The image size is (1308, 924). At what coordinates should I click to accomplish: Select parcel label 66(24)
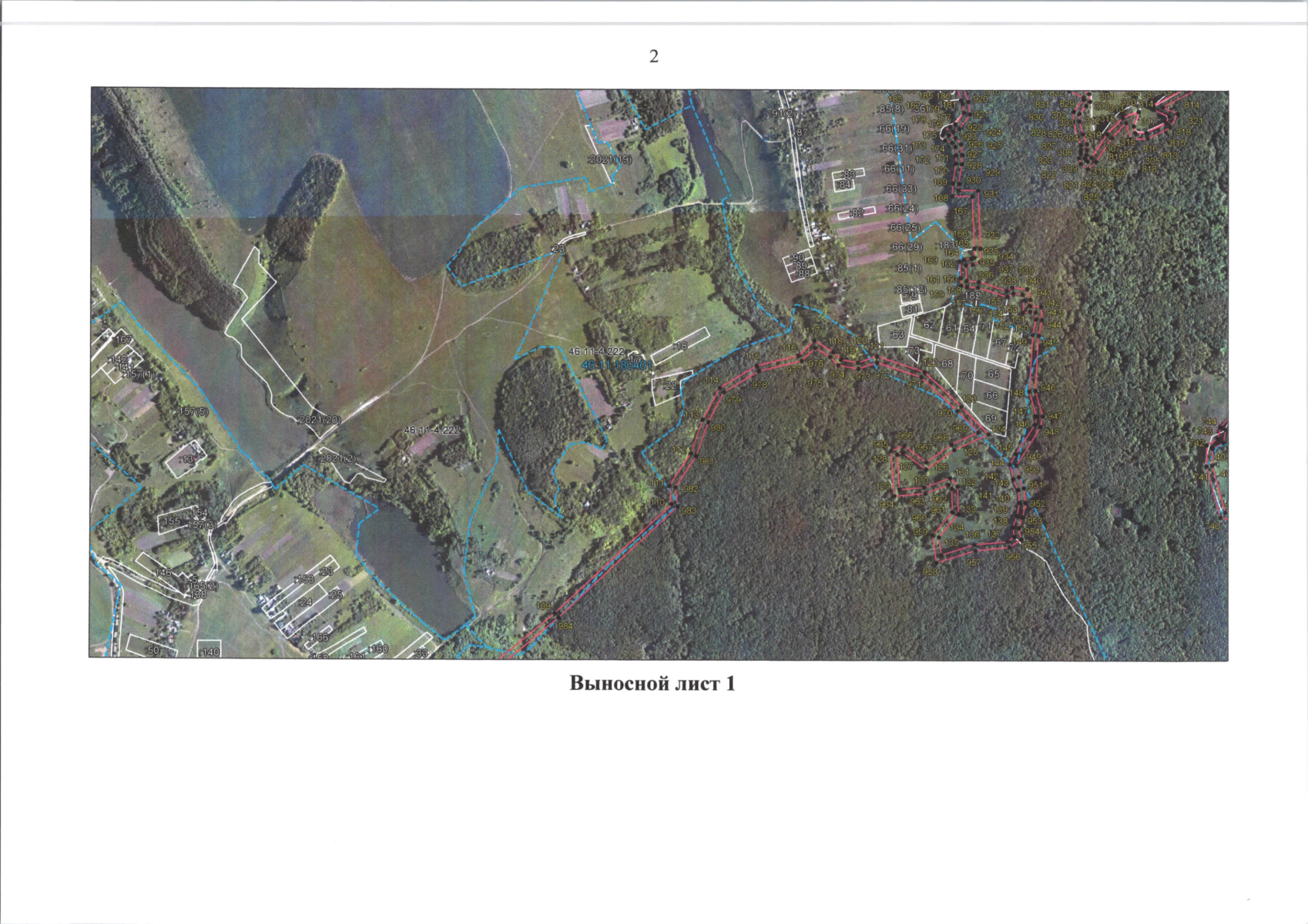(x=902, y=209)
